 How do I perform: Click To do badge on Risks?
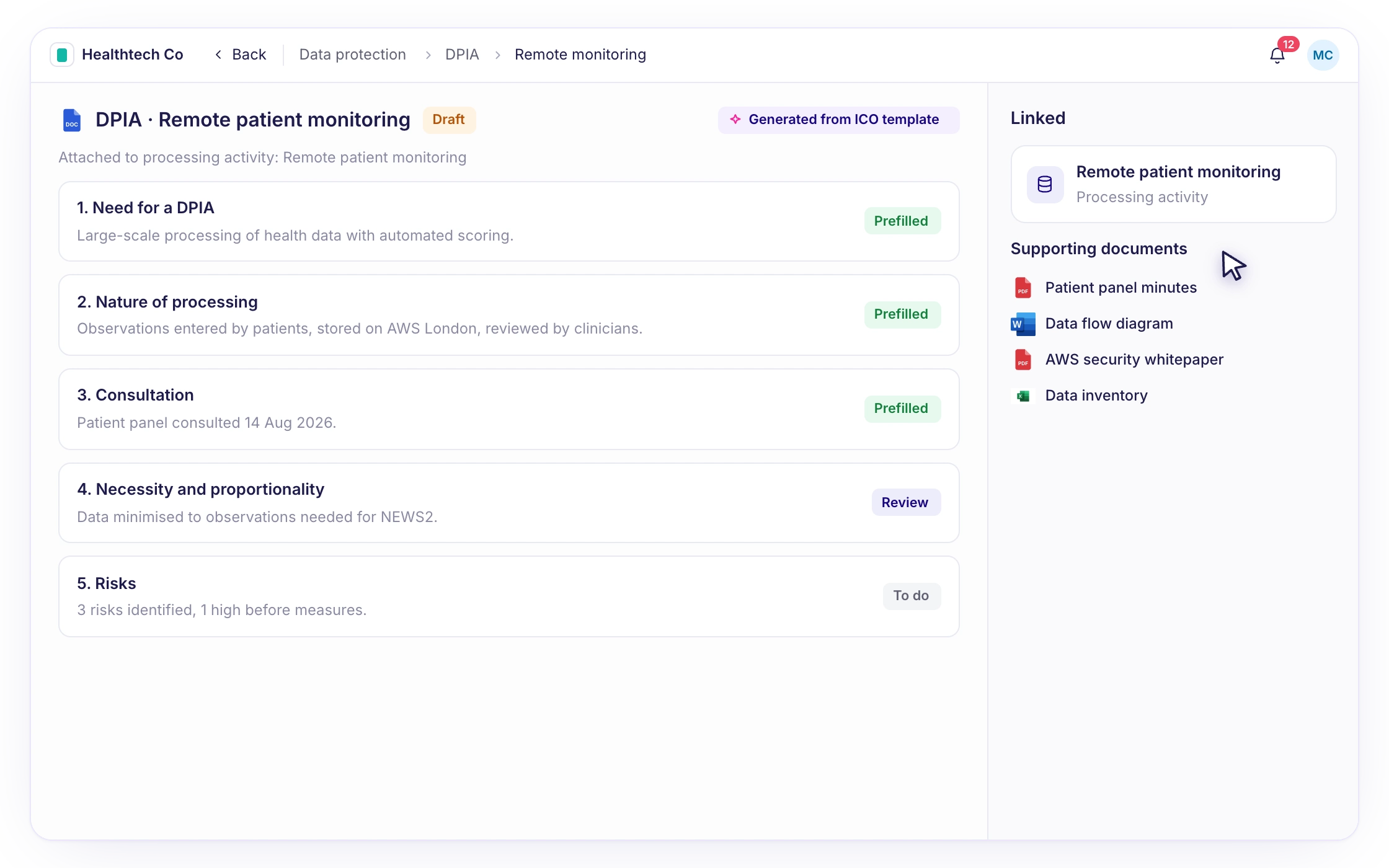[x=912, y=596]
